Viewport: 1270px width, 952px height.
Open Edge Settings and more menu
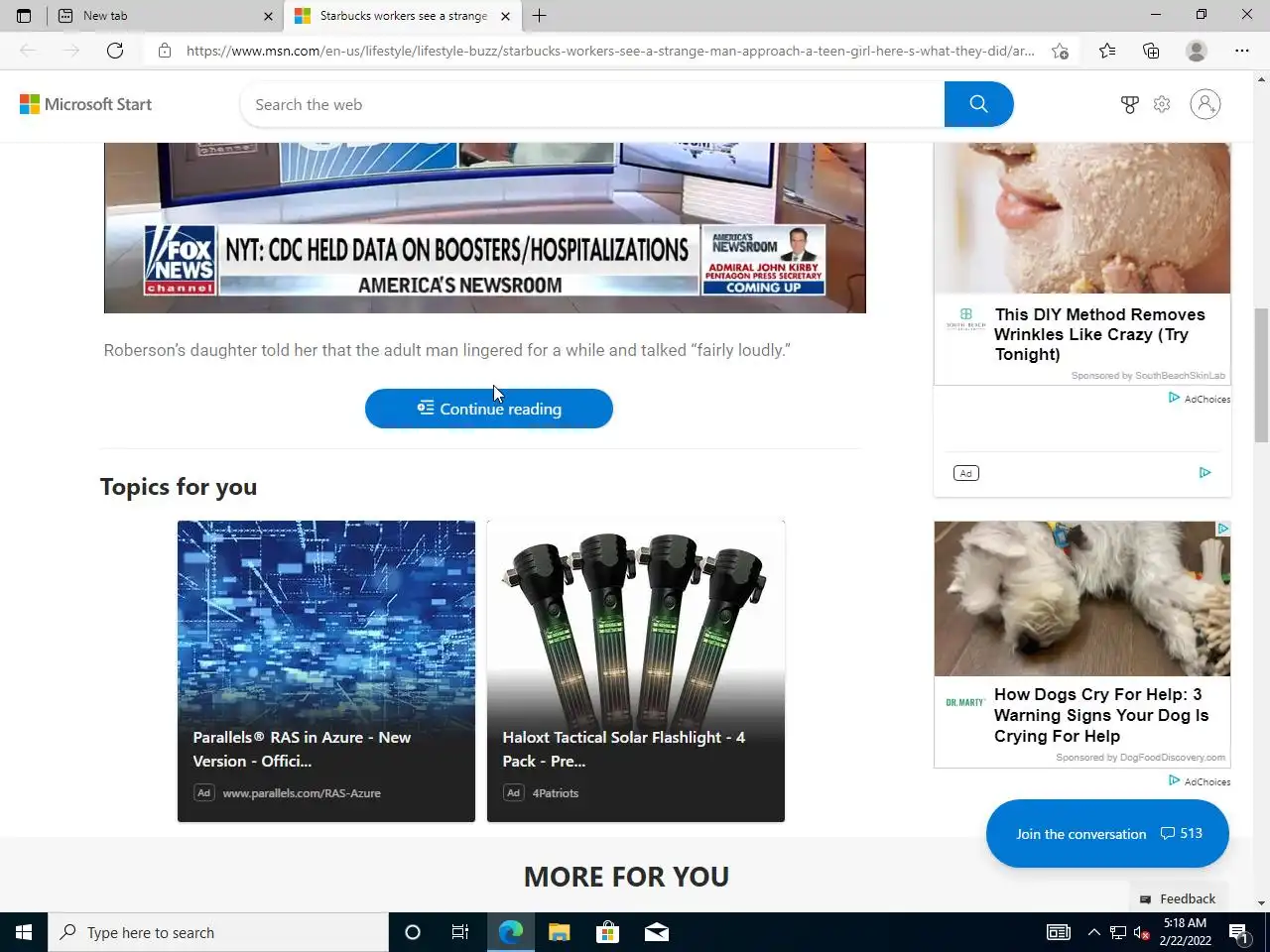(x=1242, y=51)
